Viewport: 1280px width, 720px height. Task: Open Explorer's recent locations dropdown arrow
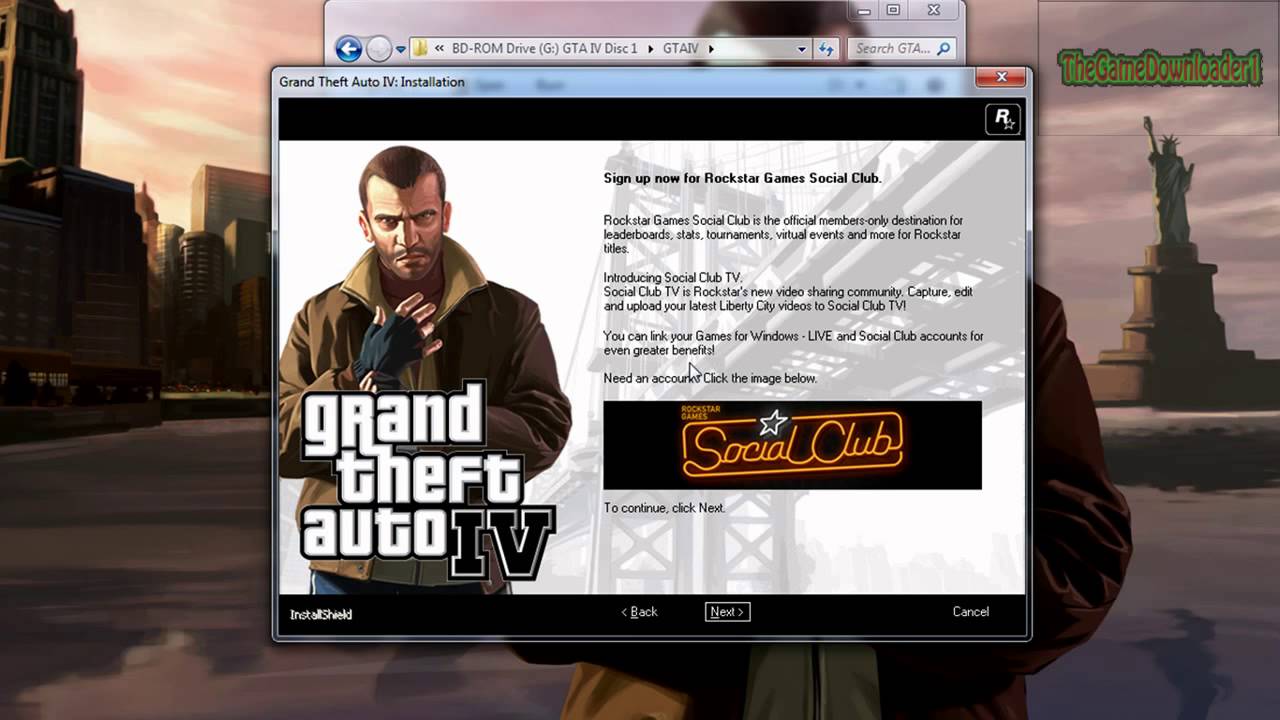400,49
